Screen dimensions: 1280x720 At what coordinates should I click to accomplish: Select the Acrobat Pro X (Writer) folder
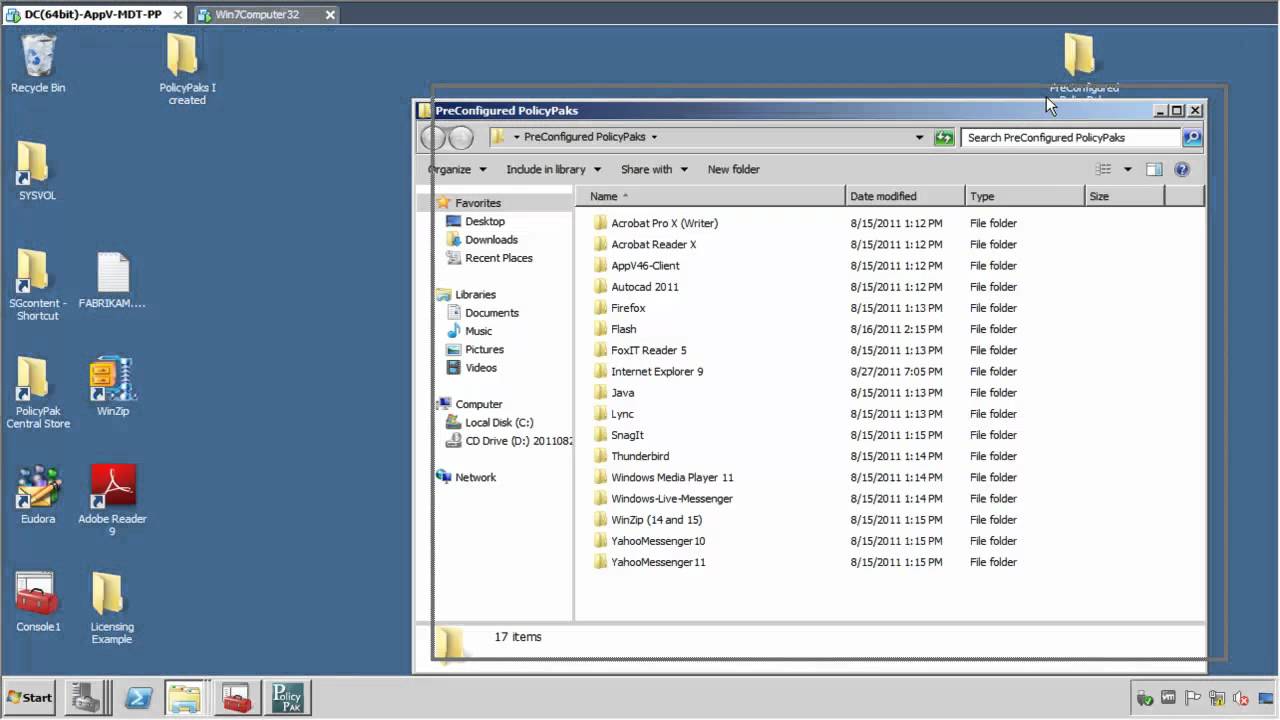pos(664,223)
